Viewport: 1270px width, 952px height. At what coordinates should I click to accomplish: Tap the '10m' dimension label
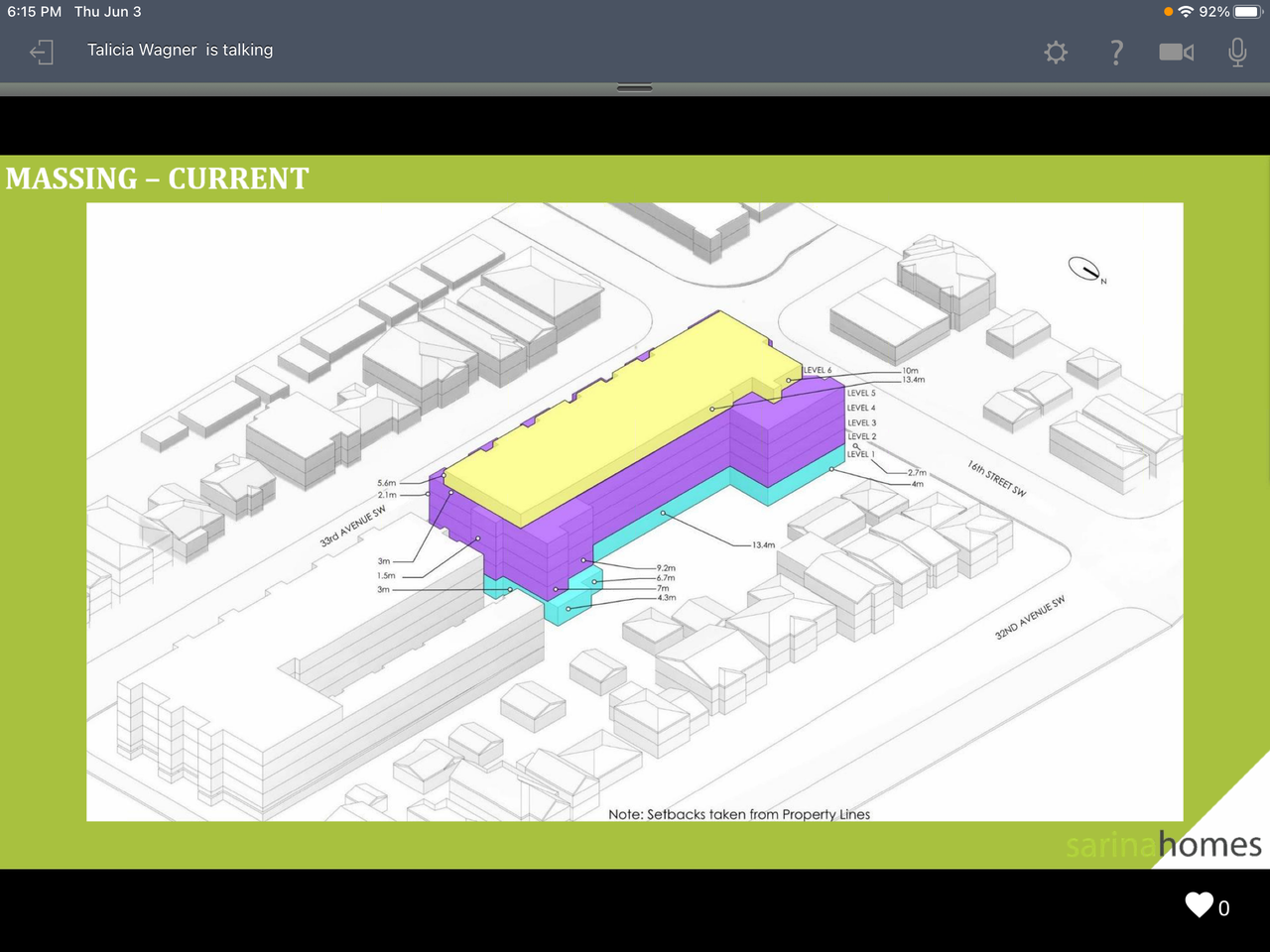click(x=910, y=371)
